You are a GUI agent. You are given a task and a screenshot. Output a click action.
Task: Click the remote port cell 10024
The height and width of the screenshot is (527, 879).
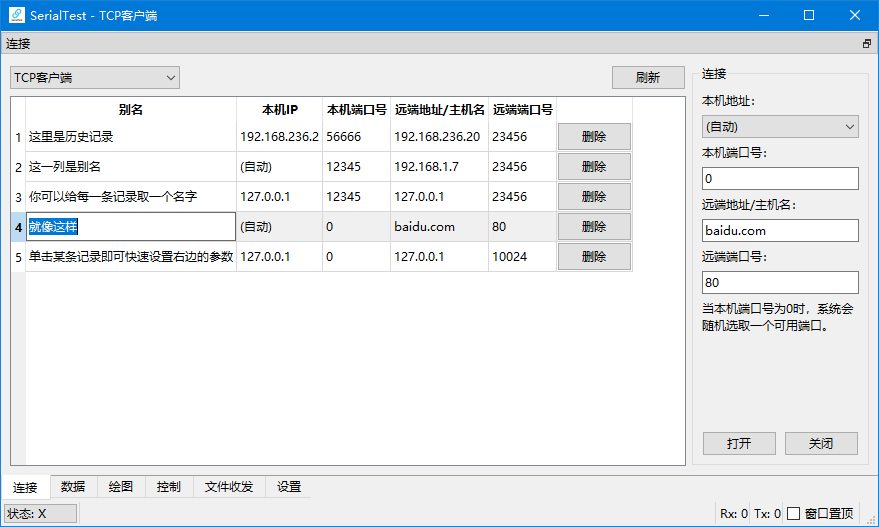pos(522,257)
